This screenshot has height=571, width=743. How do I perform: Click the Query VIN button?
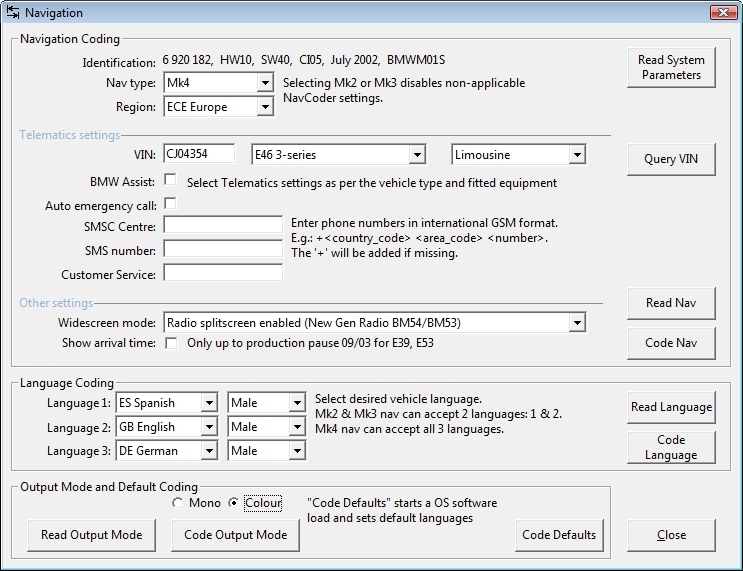click(x=671, y=159)
